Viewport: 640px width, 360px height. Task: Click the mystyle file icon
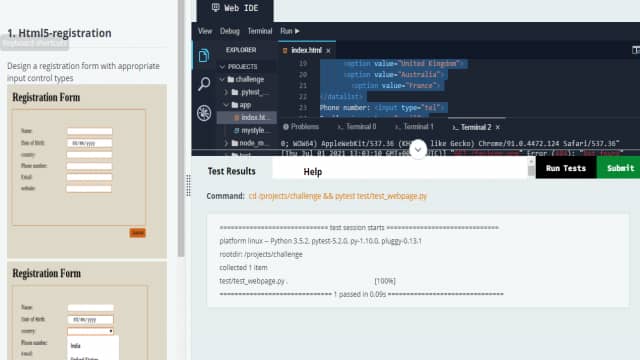(x=236, y=131)
